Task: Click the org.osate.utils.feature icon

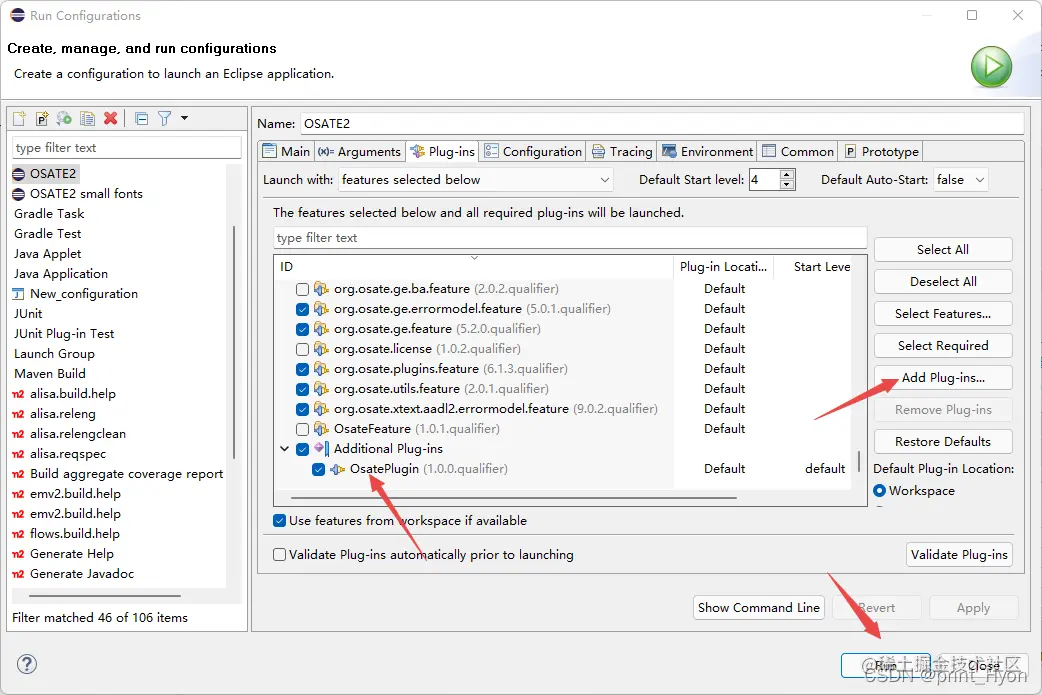Action: (322, 389)
